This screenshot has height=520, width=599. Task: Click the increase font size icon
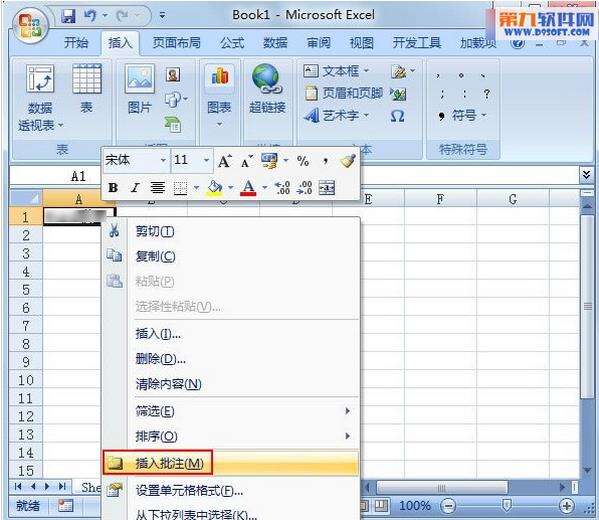(225, 161)
